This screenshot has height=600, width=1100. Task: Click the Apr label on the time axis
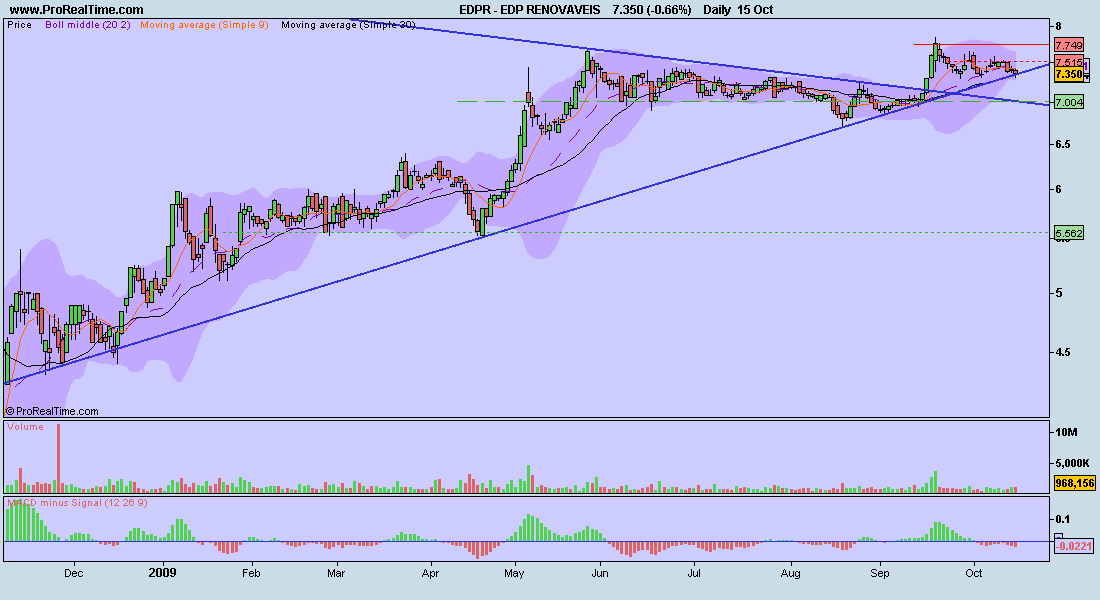click(430, 573)
